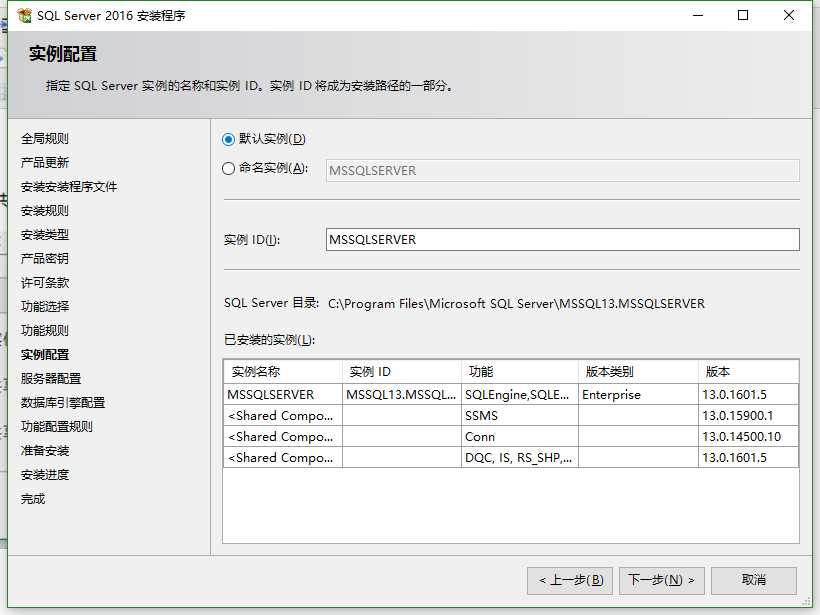Open 产品密钥 step in sidebar
This screenshot has width=820, height=615.
click(x=45, y=259)
